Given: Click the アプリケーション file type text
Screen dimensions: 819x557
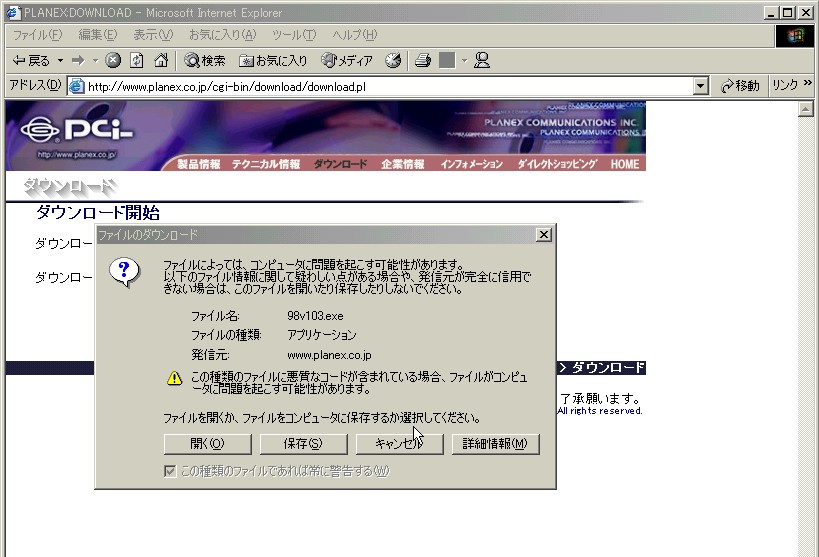Looking at the screenshot, I should pyautogui.click(x=322, y=335).
